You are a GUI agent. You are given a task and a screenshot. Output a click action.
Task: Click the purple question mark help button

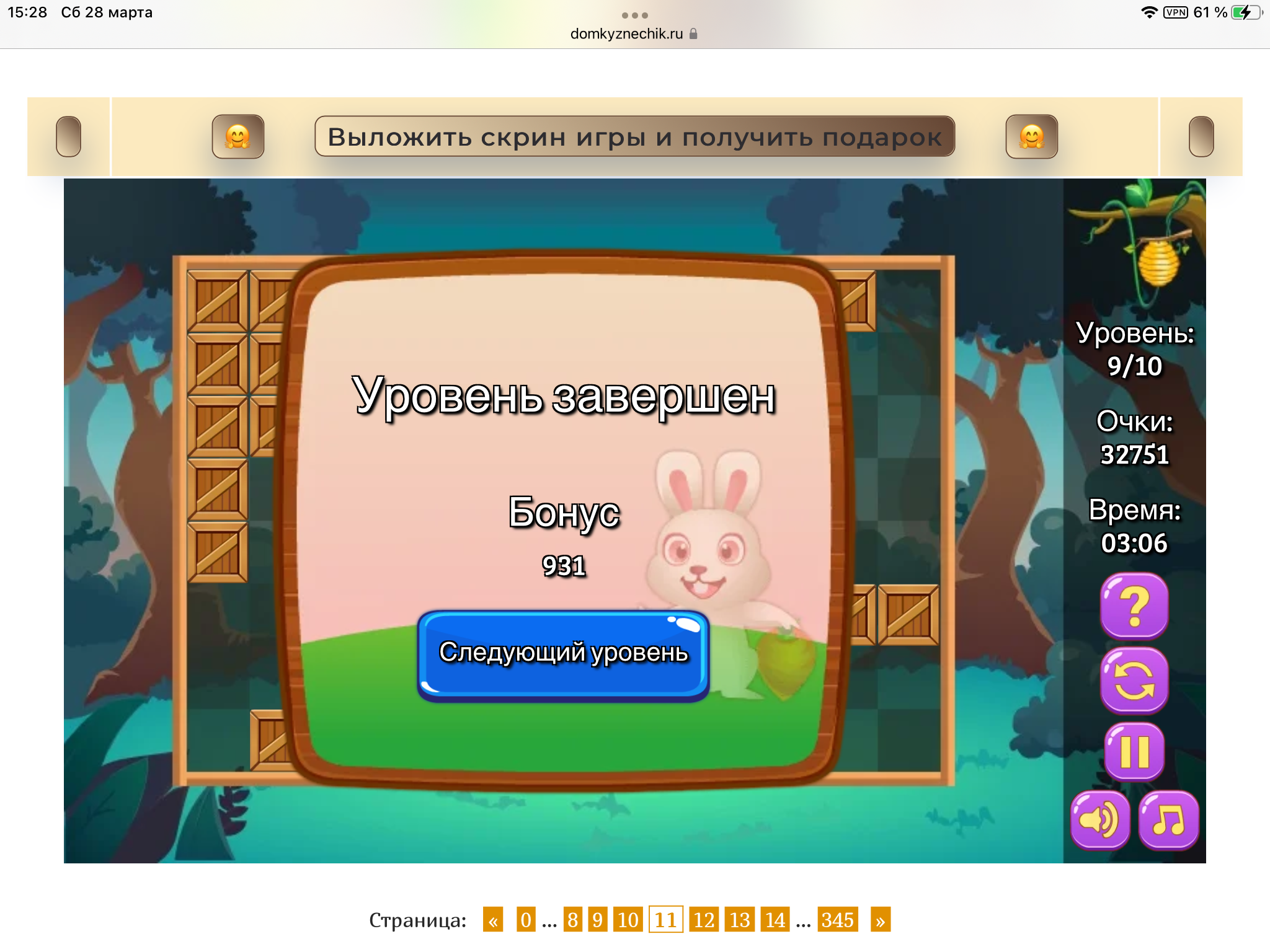tap(1134, 606)
